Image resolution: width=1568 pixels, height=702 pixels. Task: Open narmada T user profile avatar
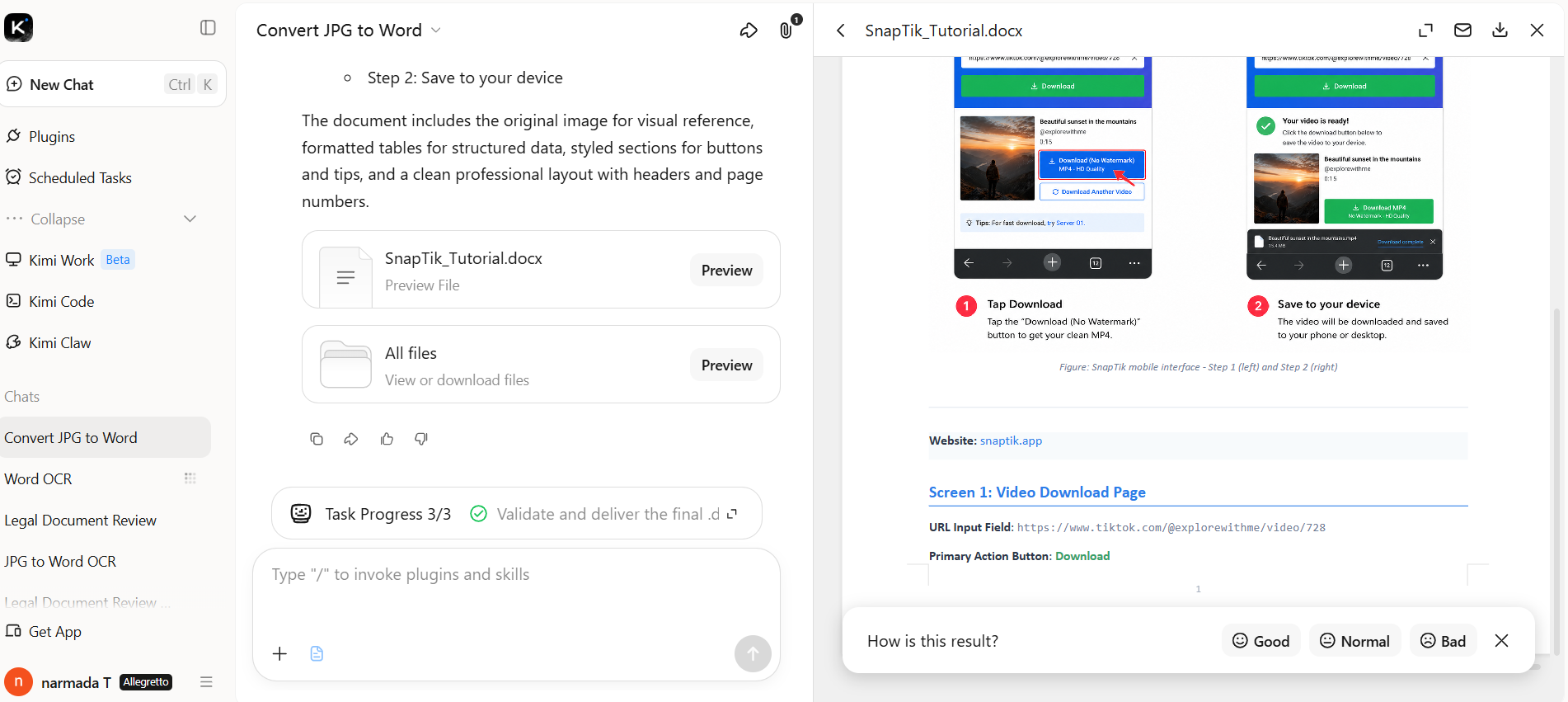(18, 682)
